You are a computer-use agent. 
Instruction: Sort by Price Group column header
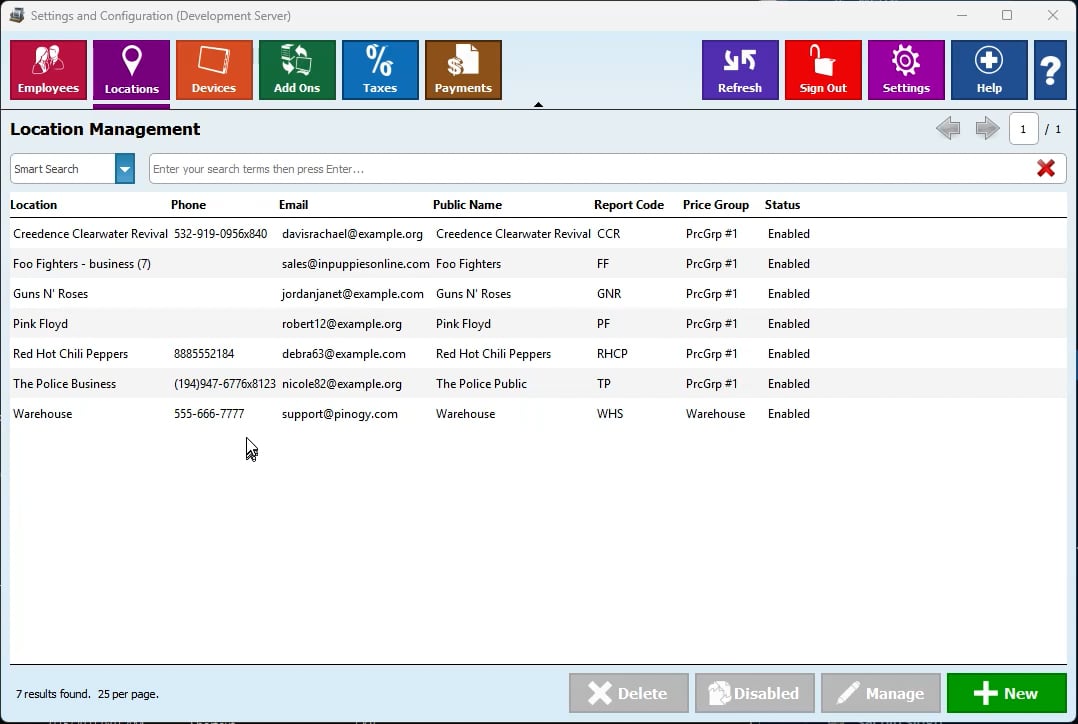pos(716,205)
